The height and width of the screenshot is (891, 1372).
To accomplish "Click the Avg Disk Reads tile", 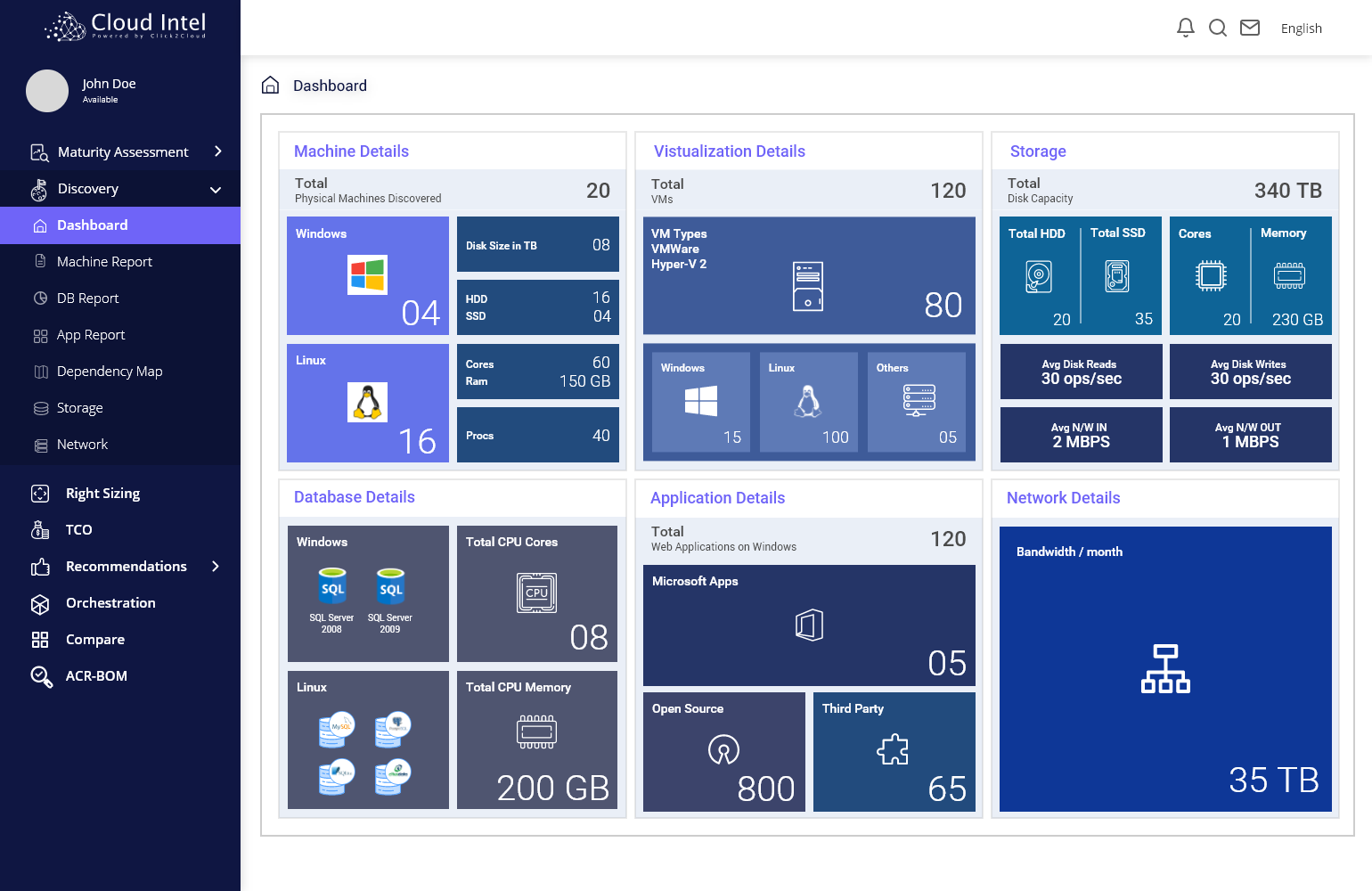I will click(x=1082, y=372).
